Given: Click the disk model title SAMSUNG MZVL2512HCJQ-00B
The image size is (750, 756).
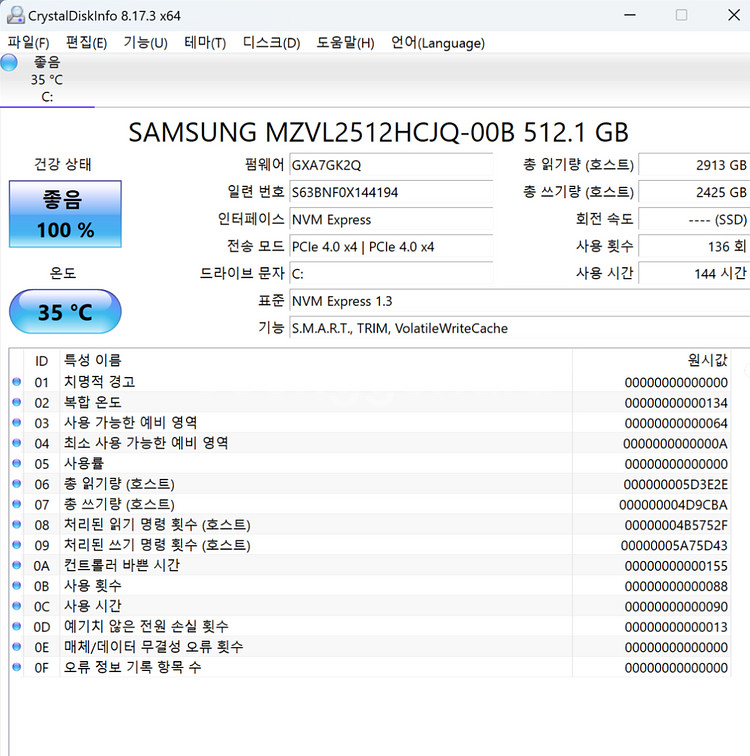Looking at the screenshot, I should pos(378,132).
